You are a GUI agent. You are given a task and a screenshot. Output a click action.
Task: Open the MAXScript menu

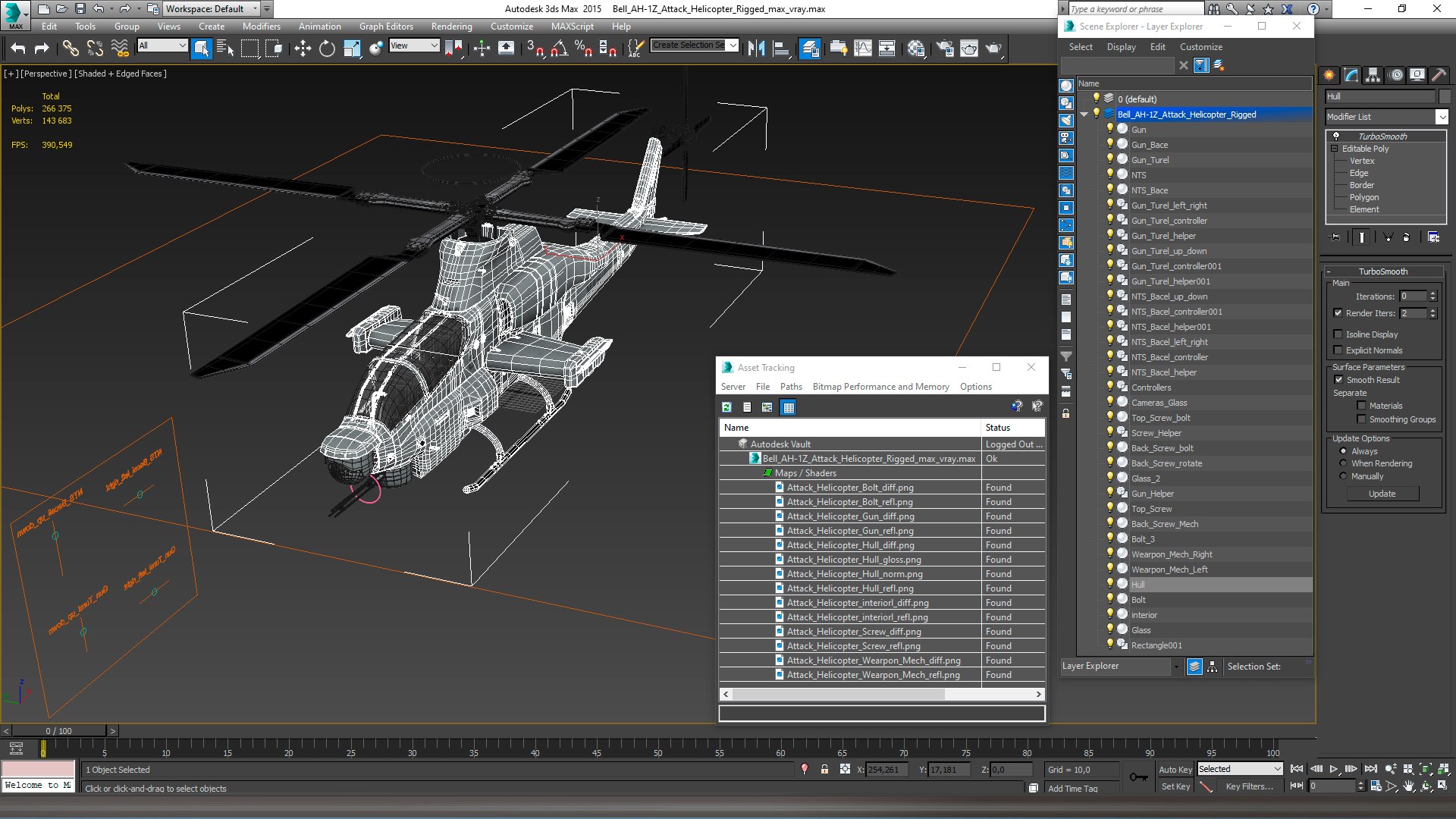pyautogui.click(x=572, y=26)
